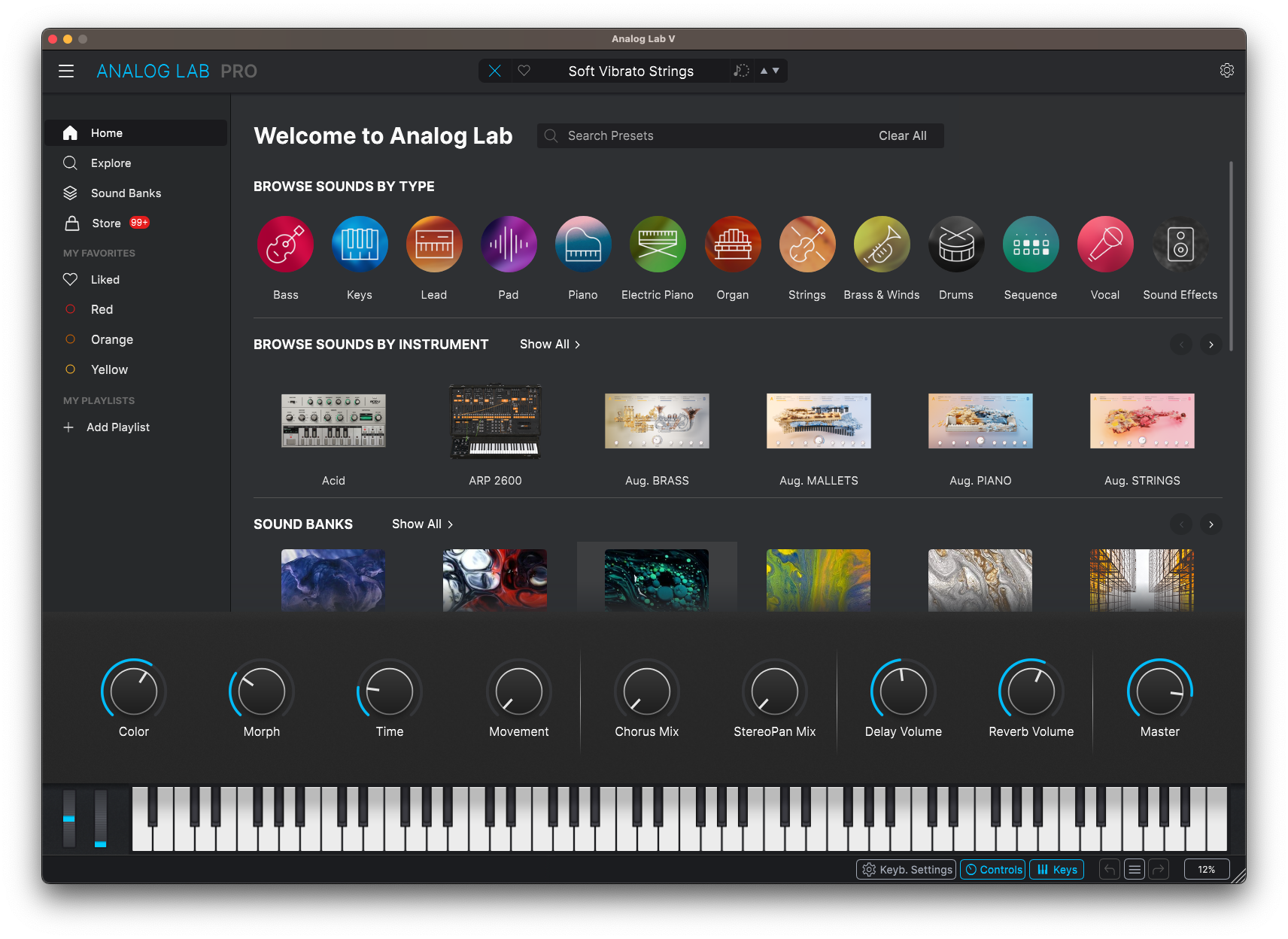Toggle the Keys keyboard panel
1288x939 pixels.
point(1057,870)
